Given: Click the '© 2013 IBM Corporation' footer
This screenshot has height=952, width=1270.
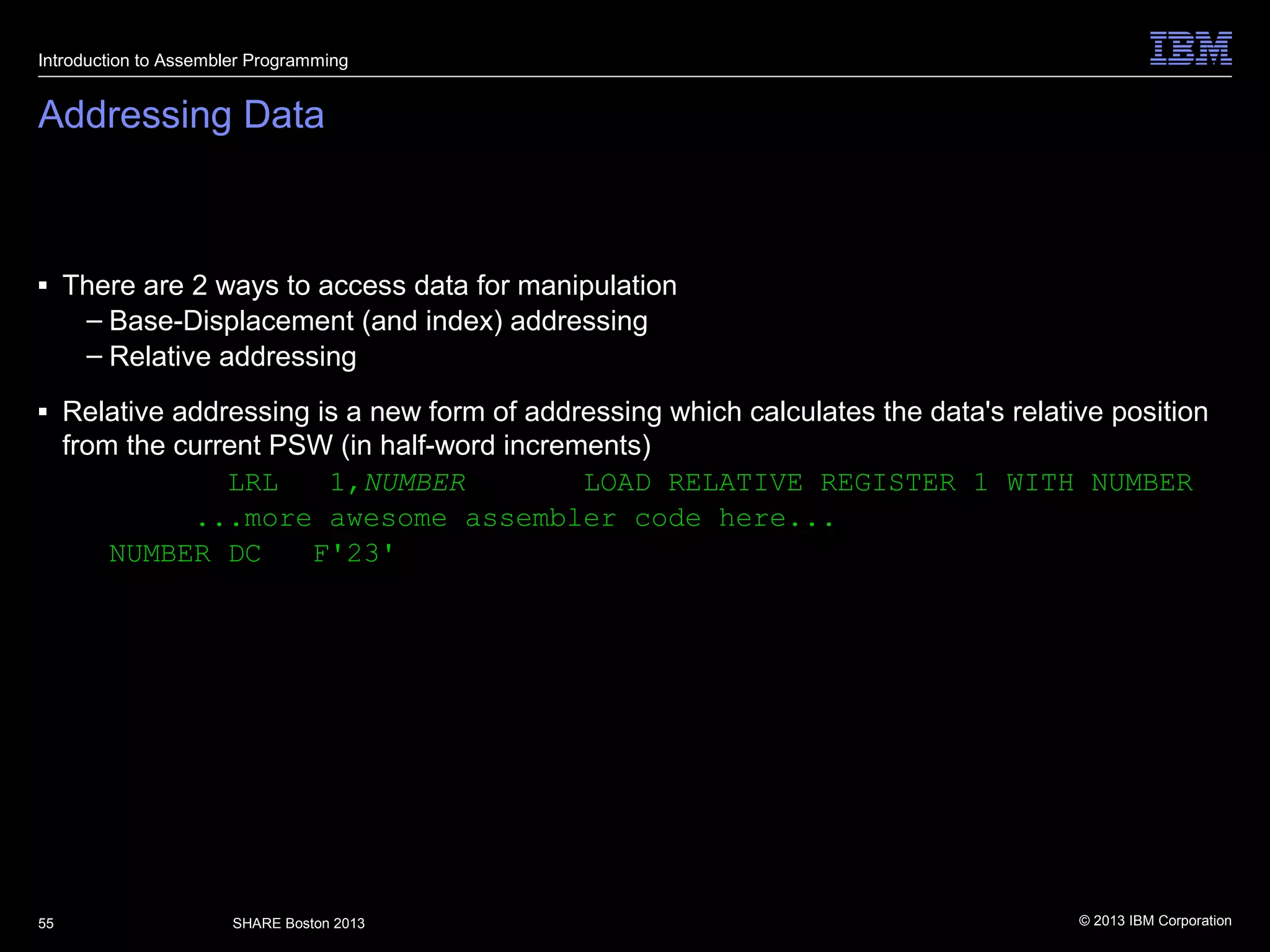Looking at the screenshot, I should pyautogui.click(x=1155, y=921).
